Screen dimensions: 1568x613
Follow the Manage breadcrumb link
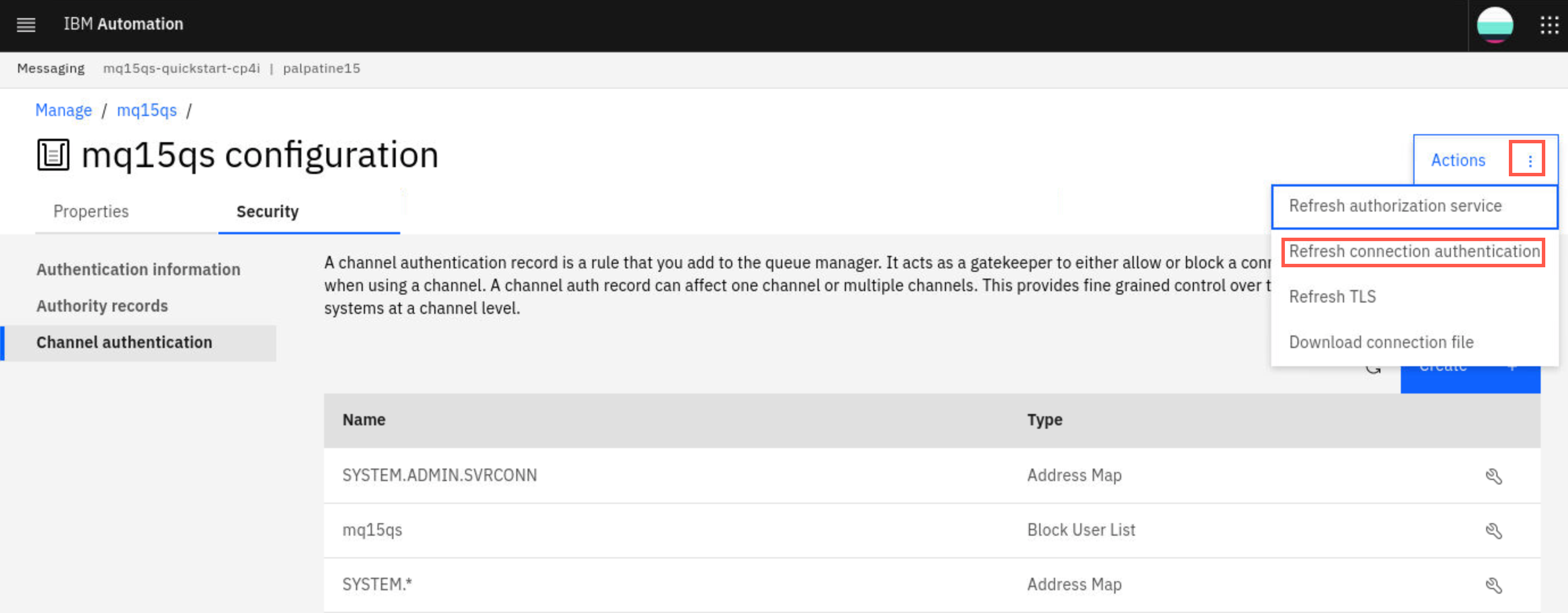pyautogui.click(x=63, y=111)
